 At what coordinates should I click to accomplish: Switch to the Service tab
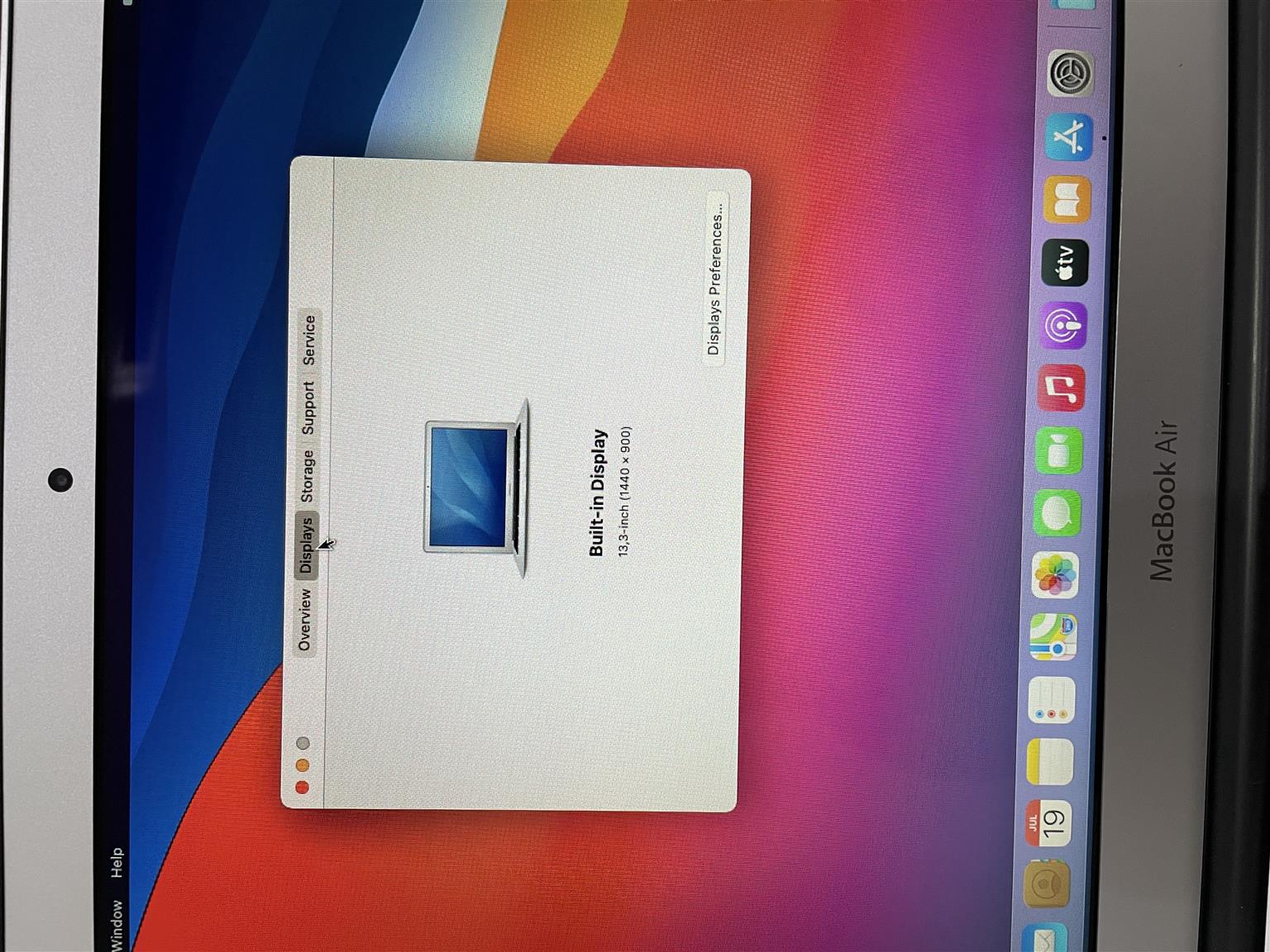click(308, 340)
